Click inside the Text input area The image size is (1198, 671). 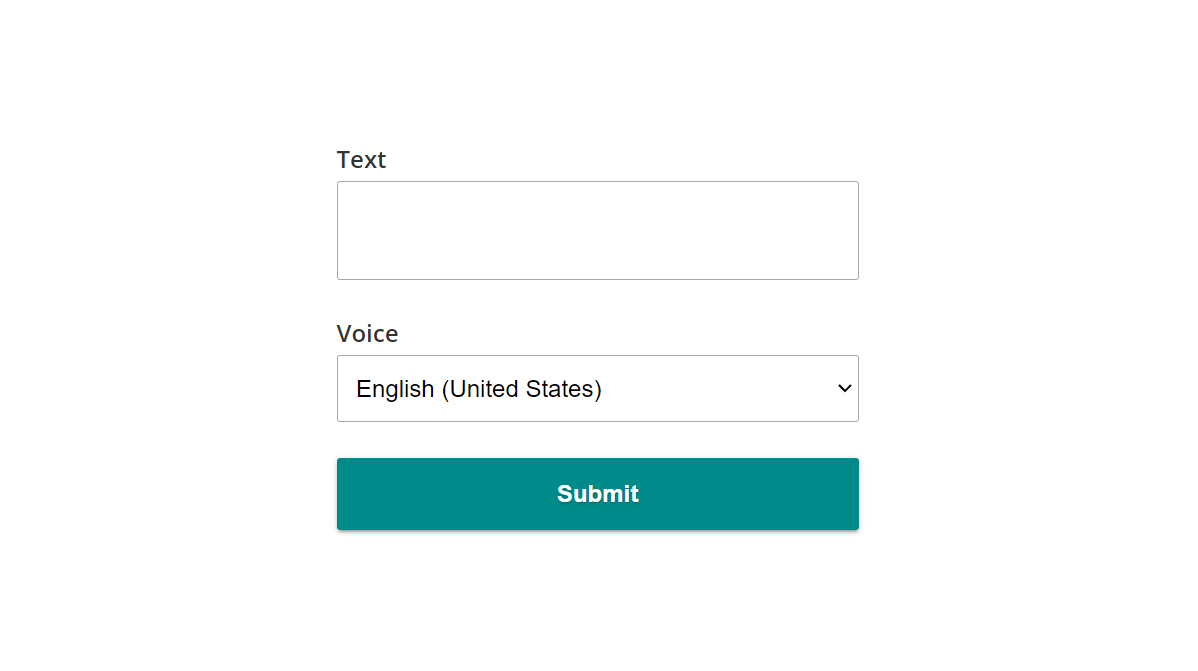(x=597, y=230)
